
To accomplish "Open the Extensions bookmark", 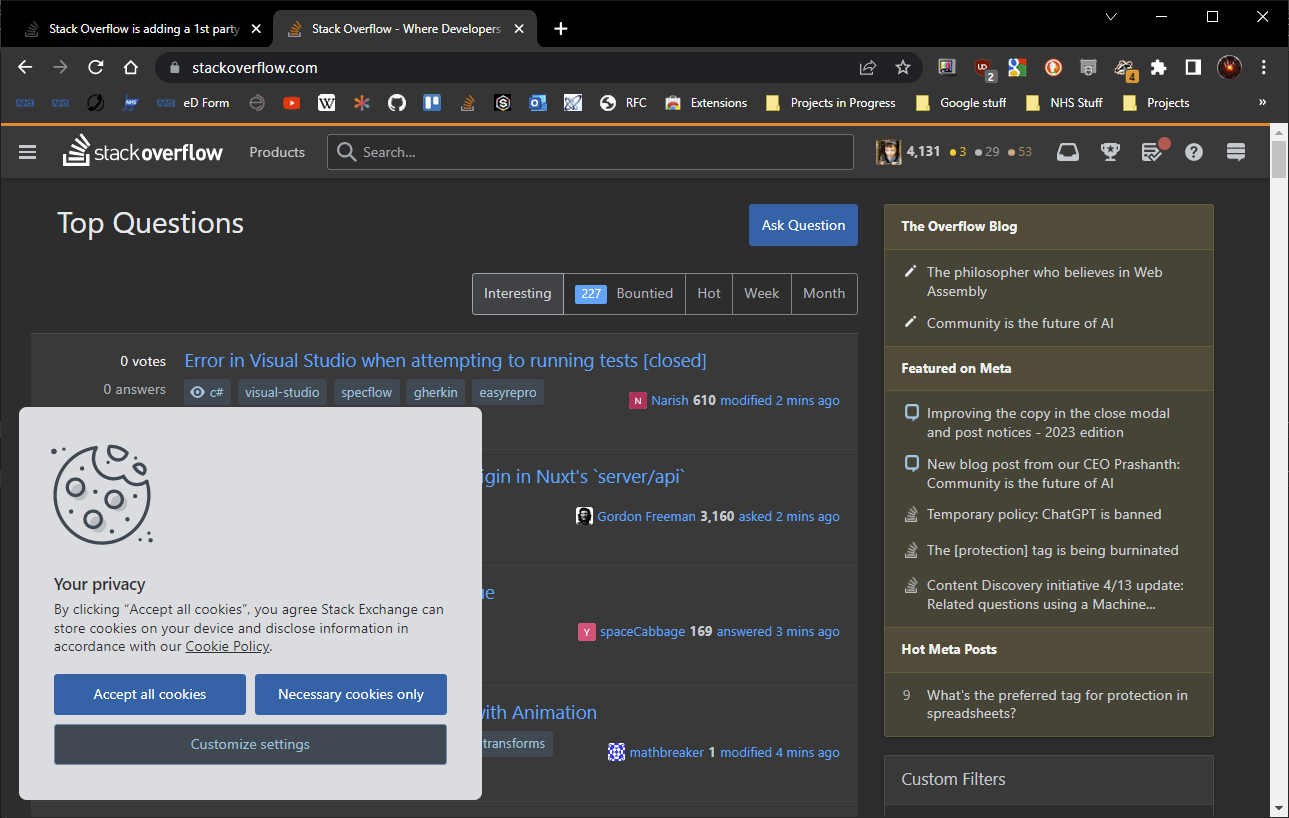I will [x=706, y=102].
